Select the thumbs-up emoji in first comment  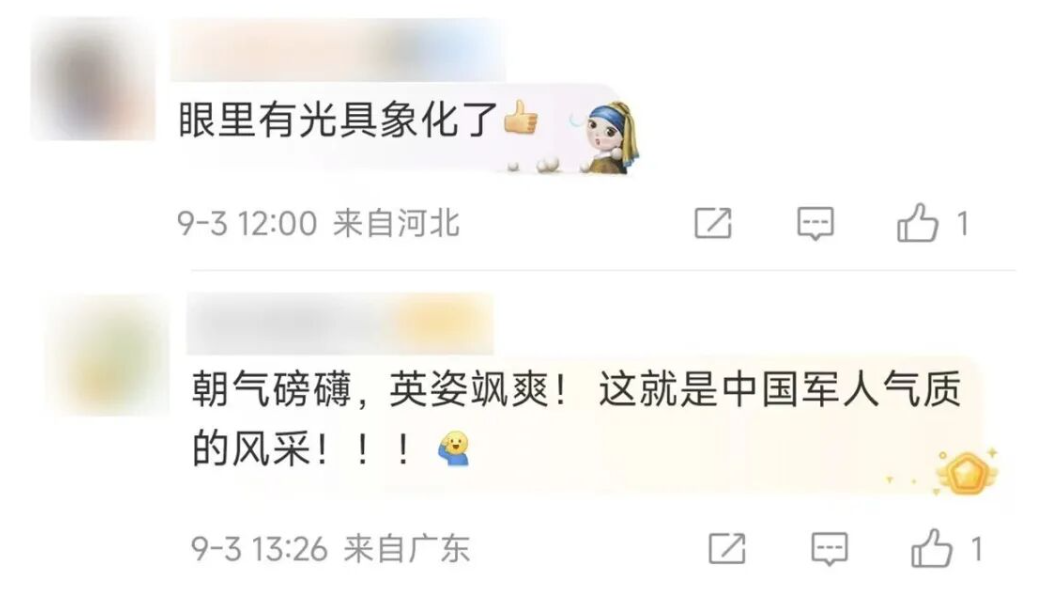[521, 117]
